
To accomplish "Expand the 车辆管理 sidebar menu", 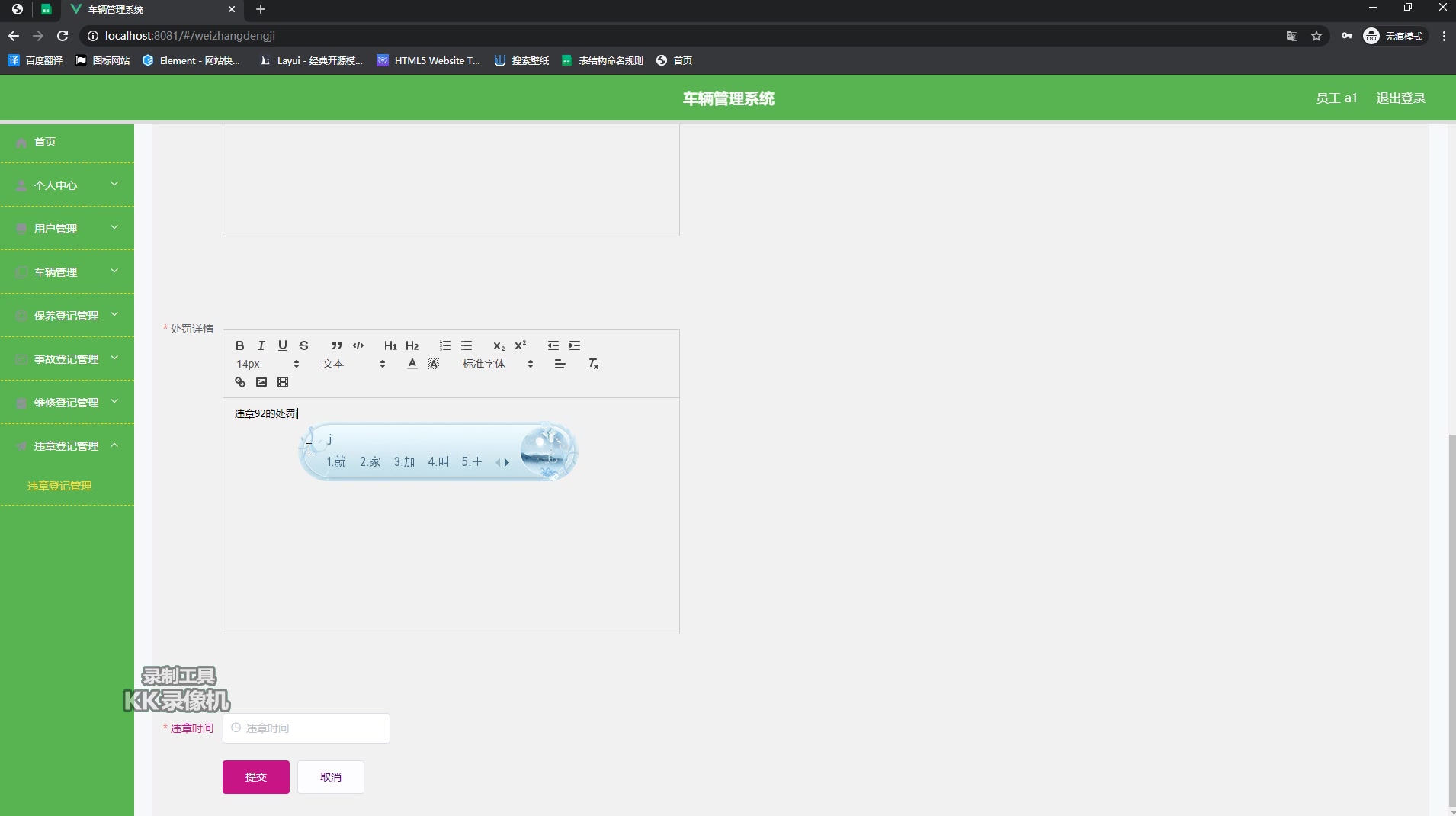I will point(67,271).
